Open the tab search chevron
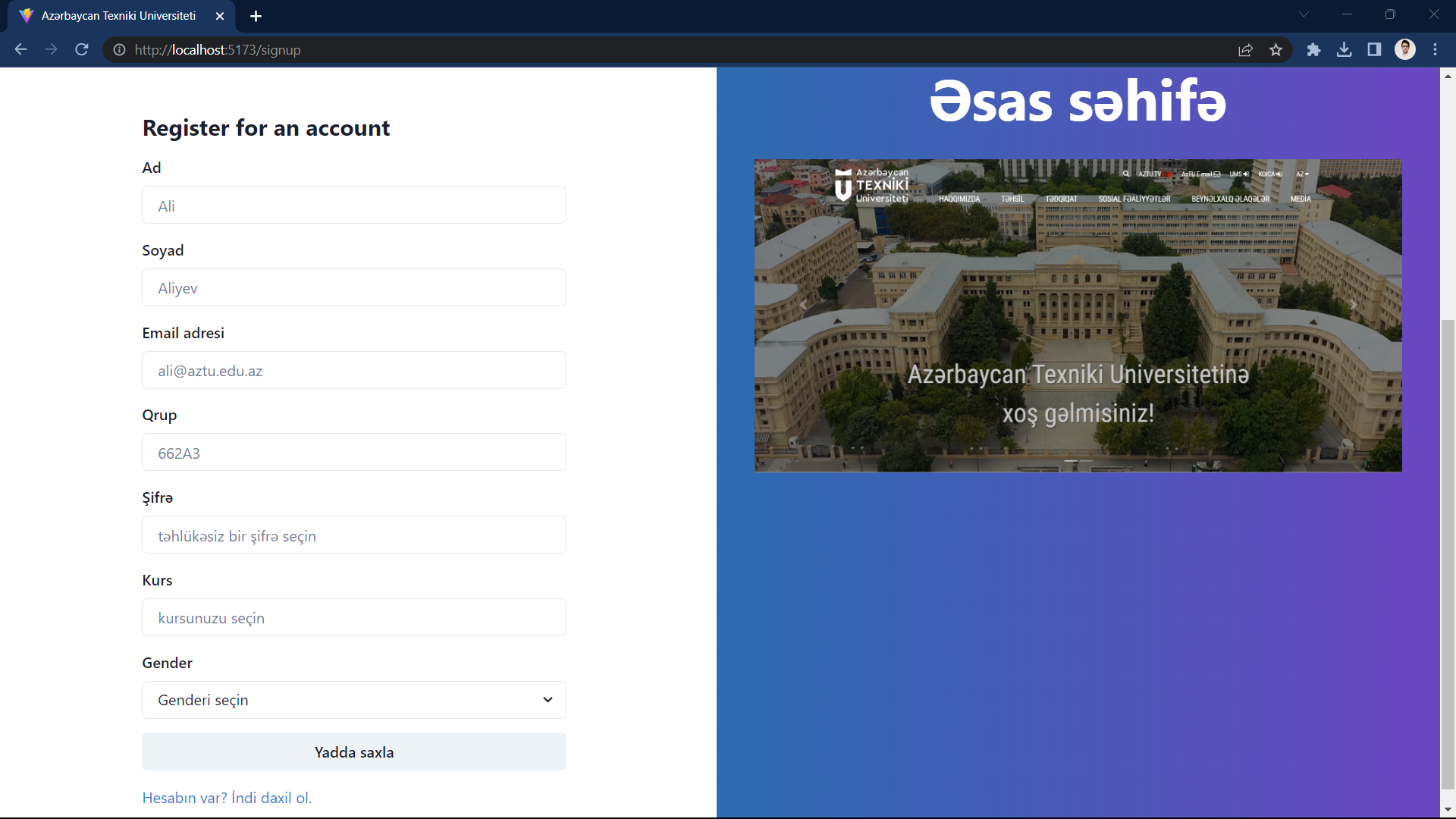 click(x=1304, y=14)
